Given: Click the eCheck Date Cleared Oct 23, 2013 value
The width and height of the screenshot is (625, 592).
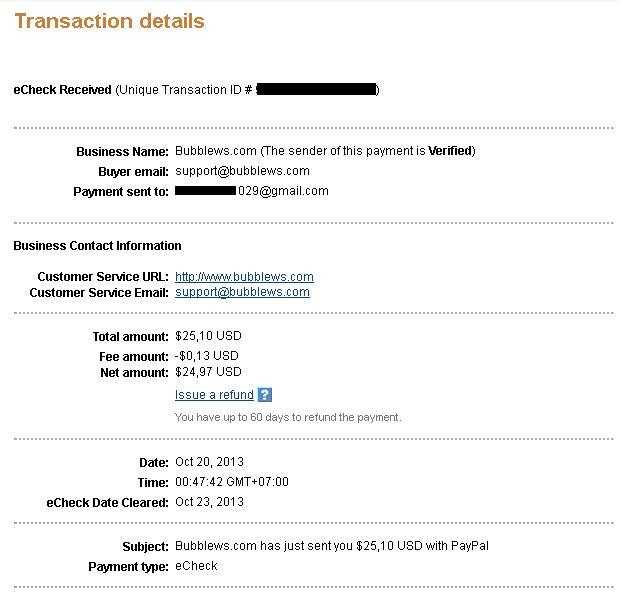Looking at the screenshot, I should coord(209,502).
